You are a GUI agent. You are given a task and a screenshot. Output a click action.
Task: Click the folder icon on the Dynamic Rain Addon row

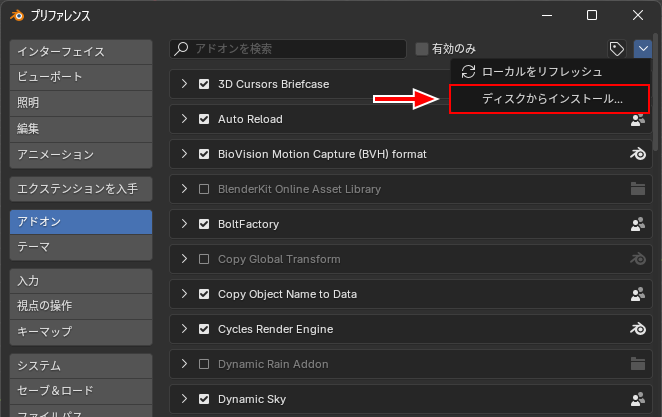click(637, 364)
